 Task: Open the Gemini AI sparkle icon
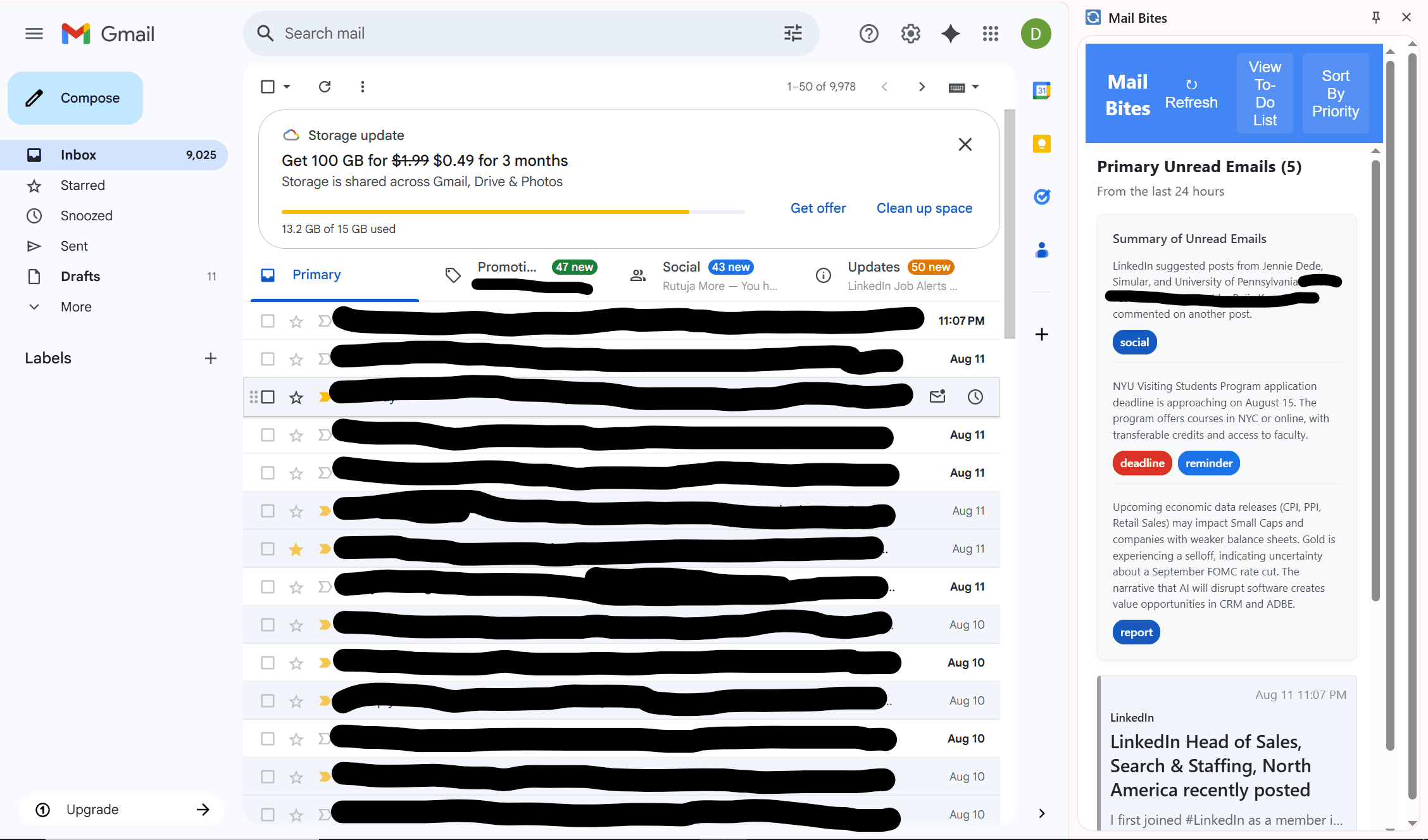coord(950,34)
